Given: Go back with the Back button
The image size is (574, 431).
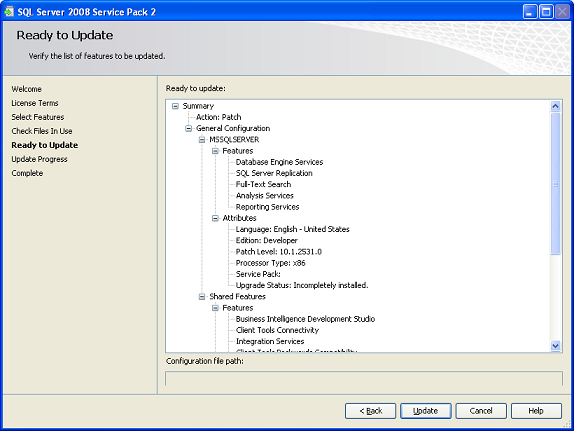Looking at the screenshot, I should point(370,411).
